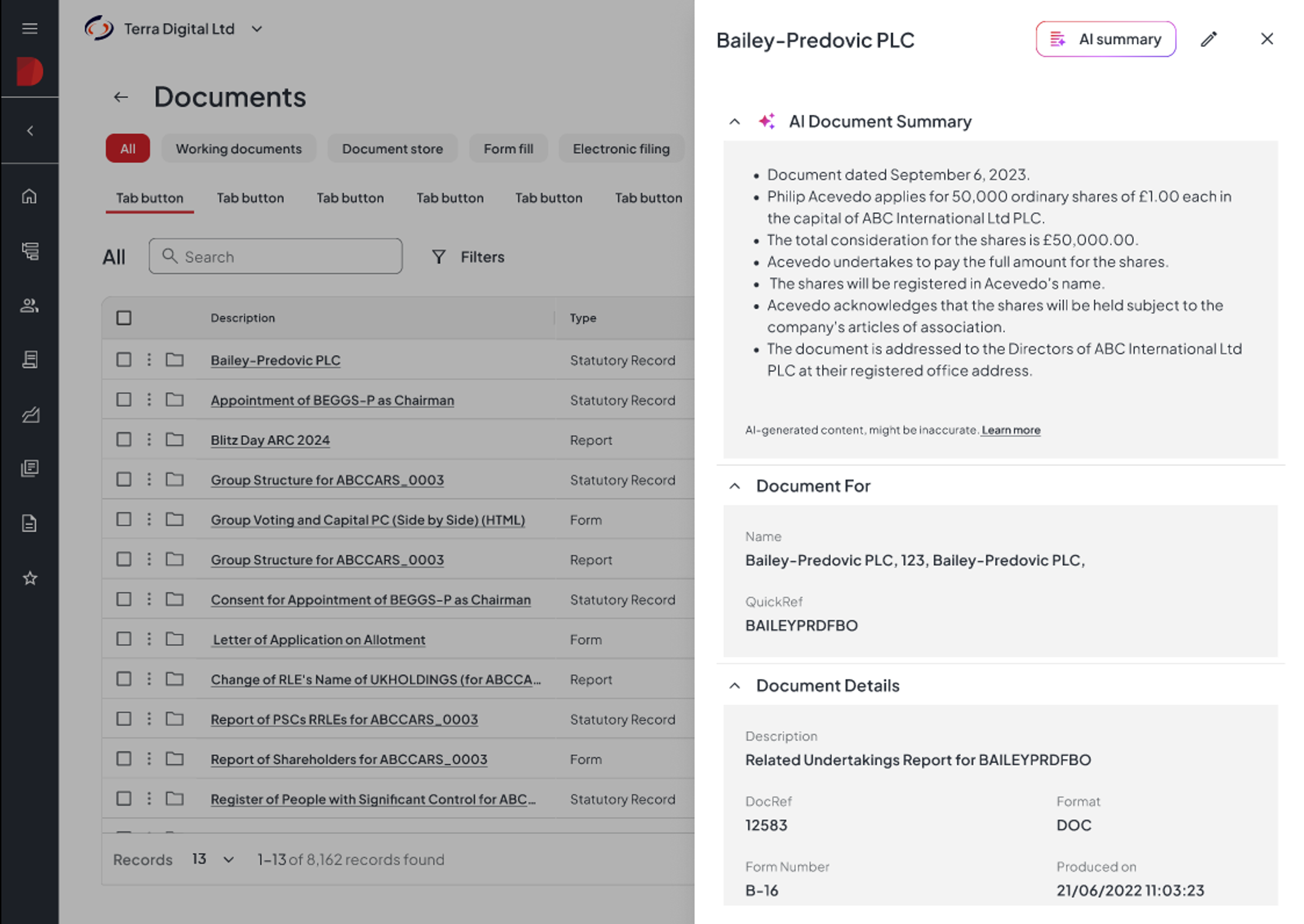
Task: Toggle the select-all checkbox in table header
Action: (124, 317)
